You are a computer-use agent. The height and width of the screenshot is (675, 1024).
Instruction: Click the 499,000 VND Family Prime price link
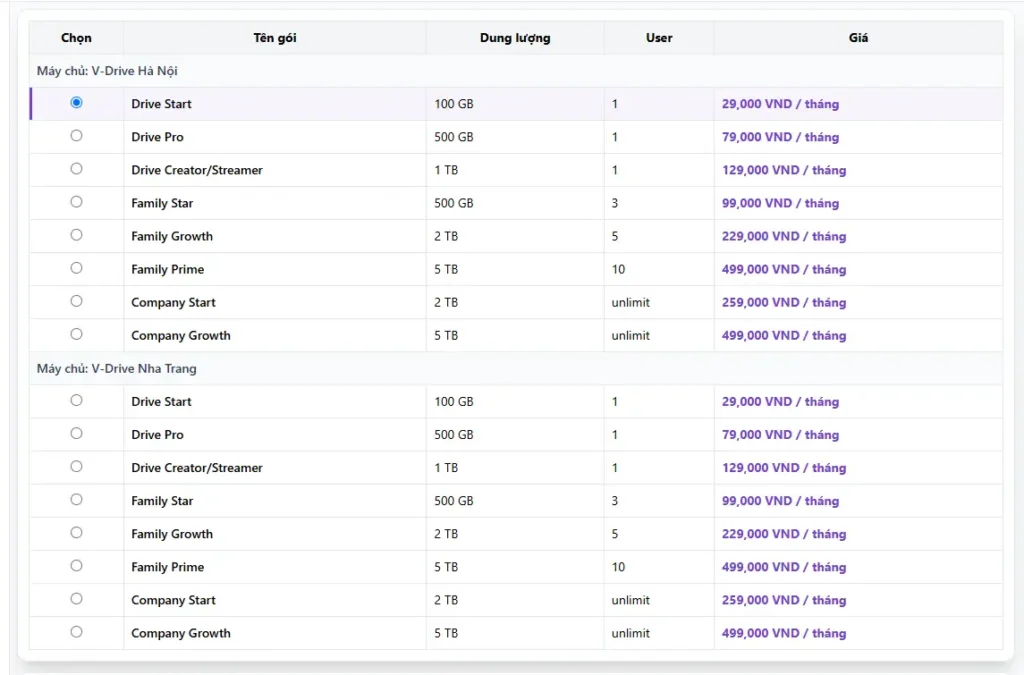(783, 269)
